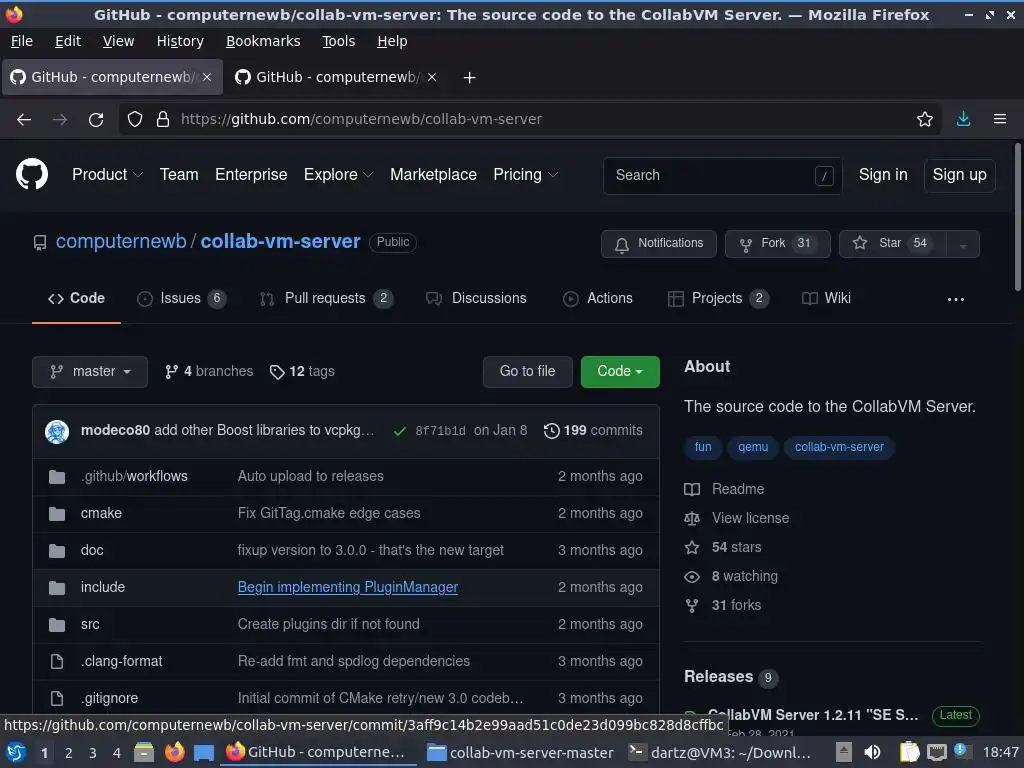Open Firefox downloads arrow icon
This screenshot has width=1024, height=768.
click(x=963, y=119)
